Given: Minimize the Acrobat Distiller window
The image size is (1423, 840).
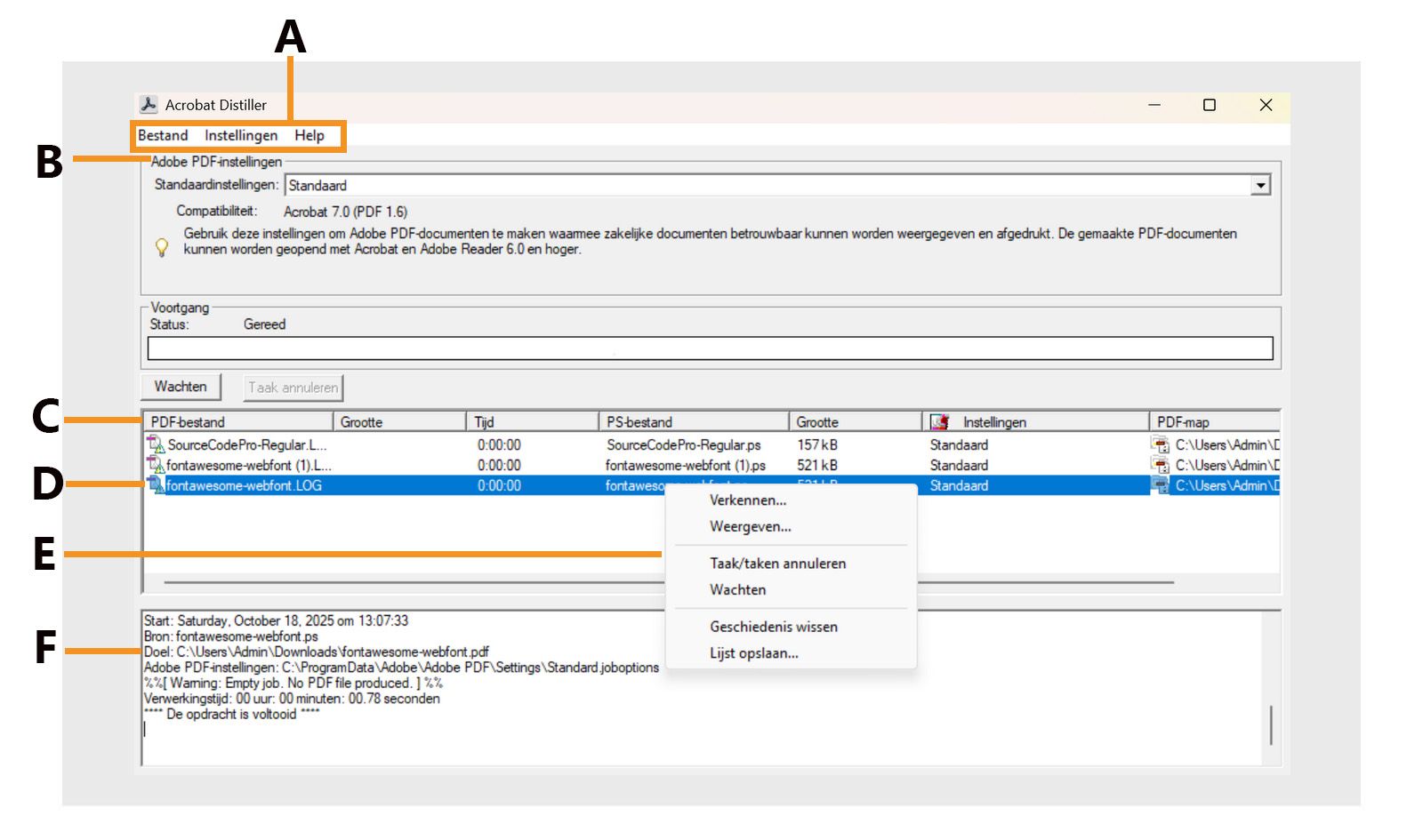Looking at the screenshot, I should 1154,105.
